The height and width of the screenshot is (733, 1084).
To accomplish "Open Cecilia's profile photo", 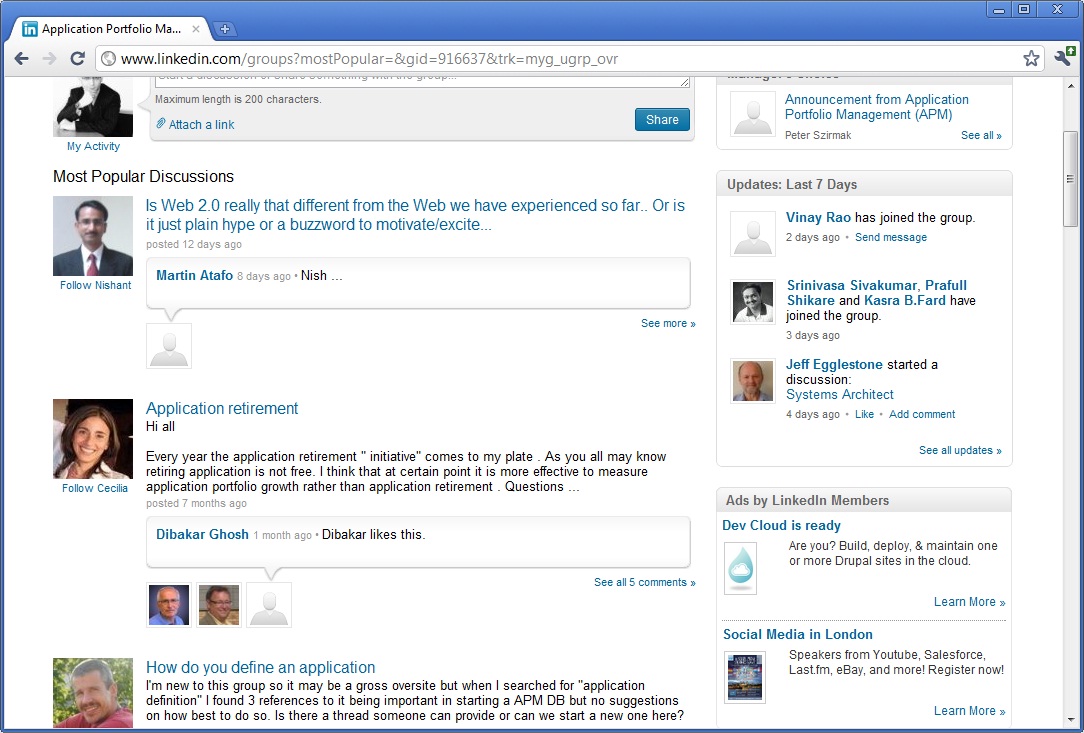I will point(93,439).
